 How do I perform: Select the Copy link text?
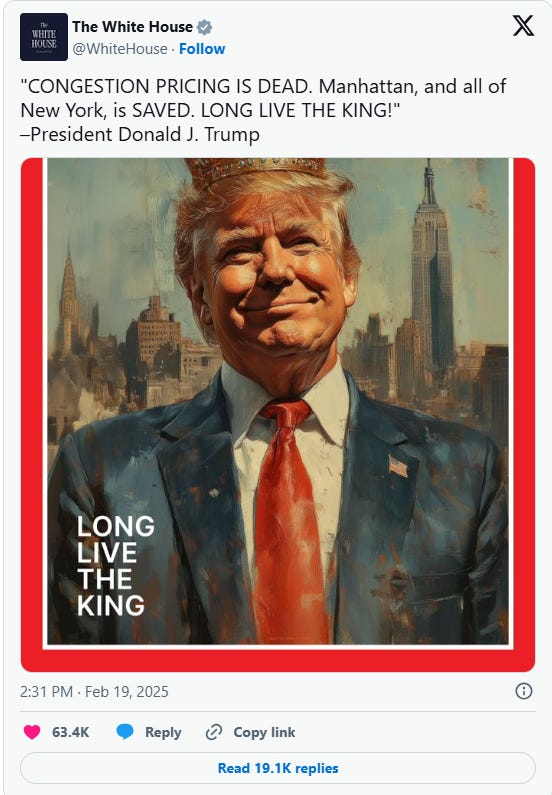(x=264, y=732)
